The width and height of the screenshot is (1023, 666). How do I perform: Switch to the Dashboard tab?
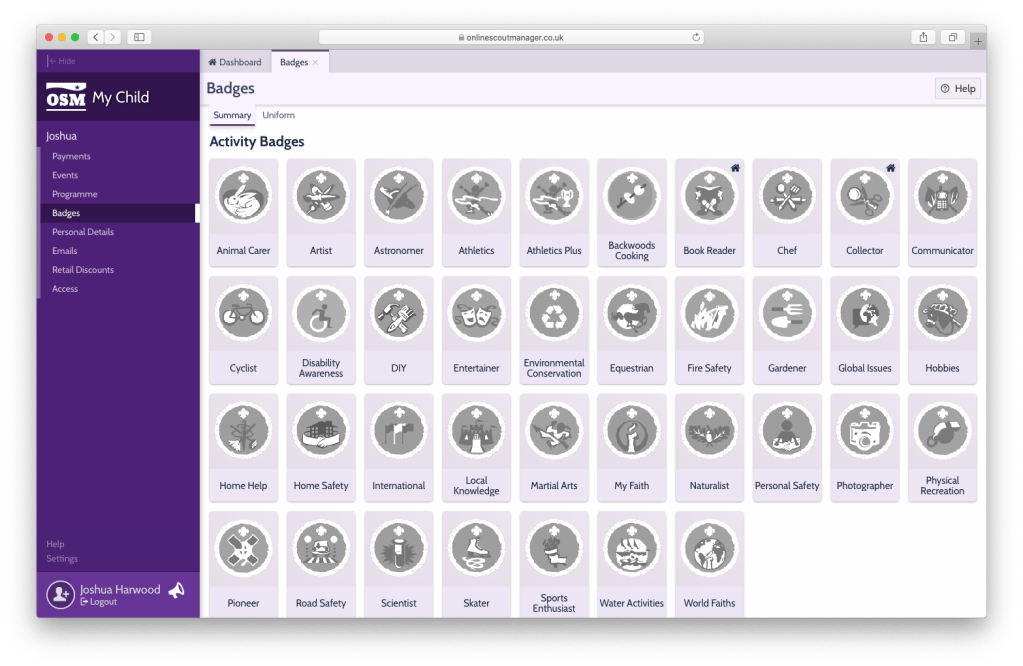pyautogui.click(x=235, y=62)
